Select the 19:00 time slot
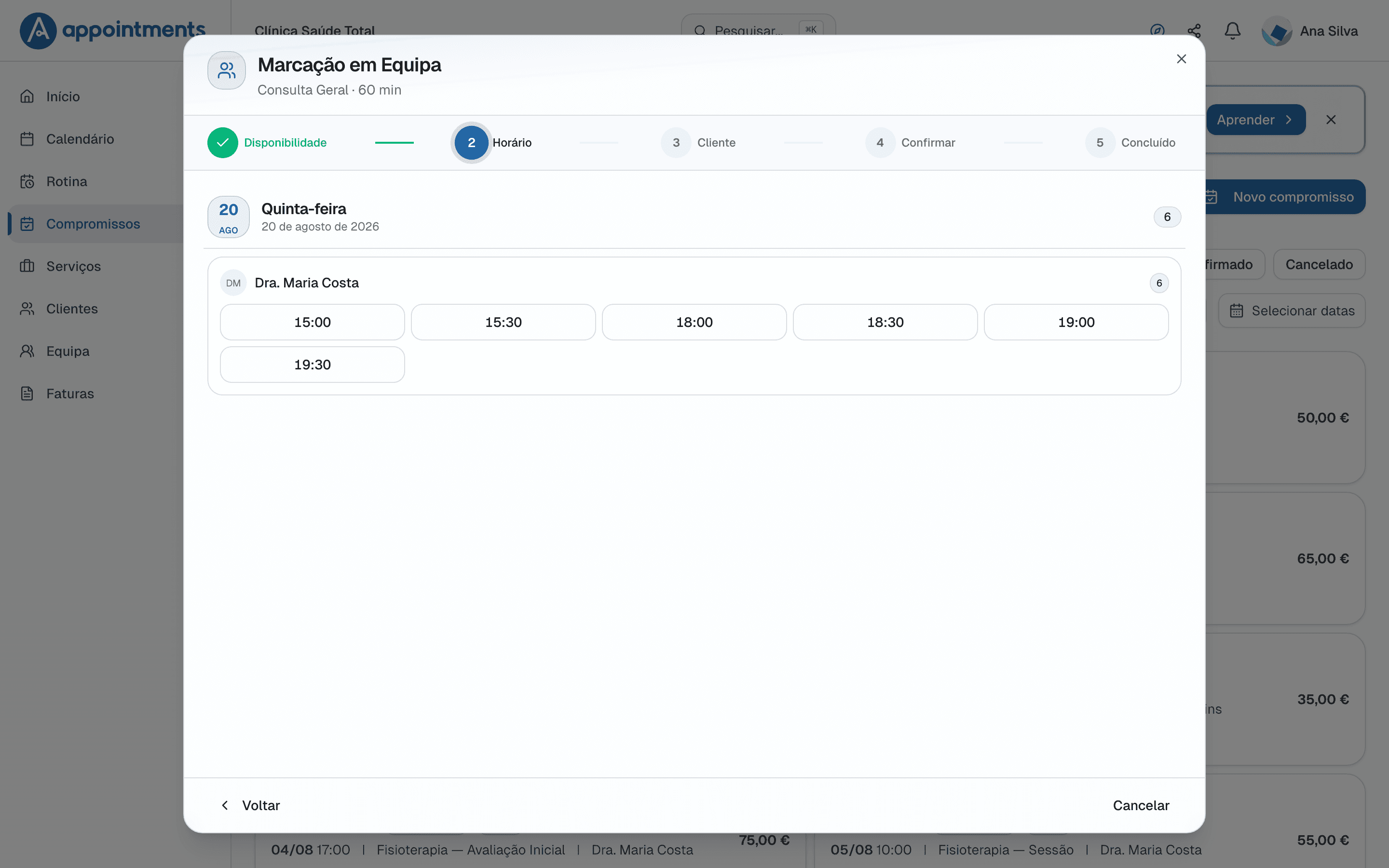The width and height of the screenshot is (1389, 868). coord(1076,322)
